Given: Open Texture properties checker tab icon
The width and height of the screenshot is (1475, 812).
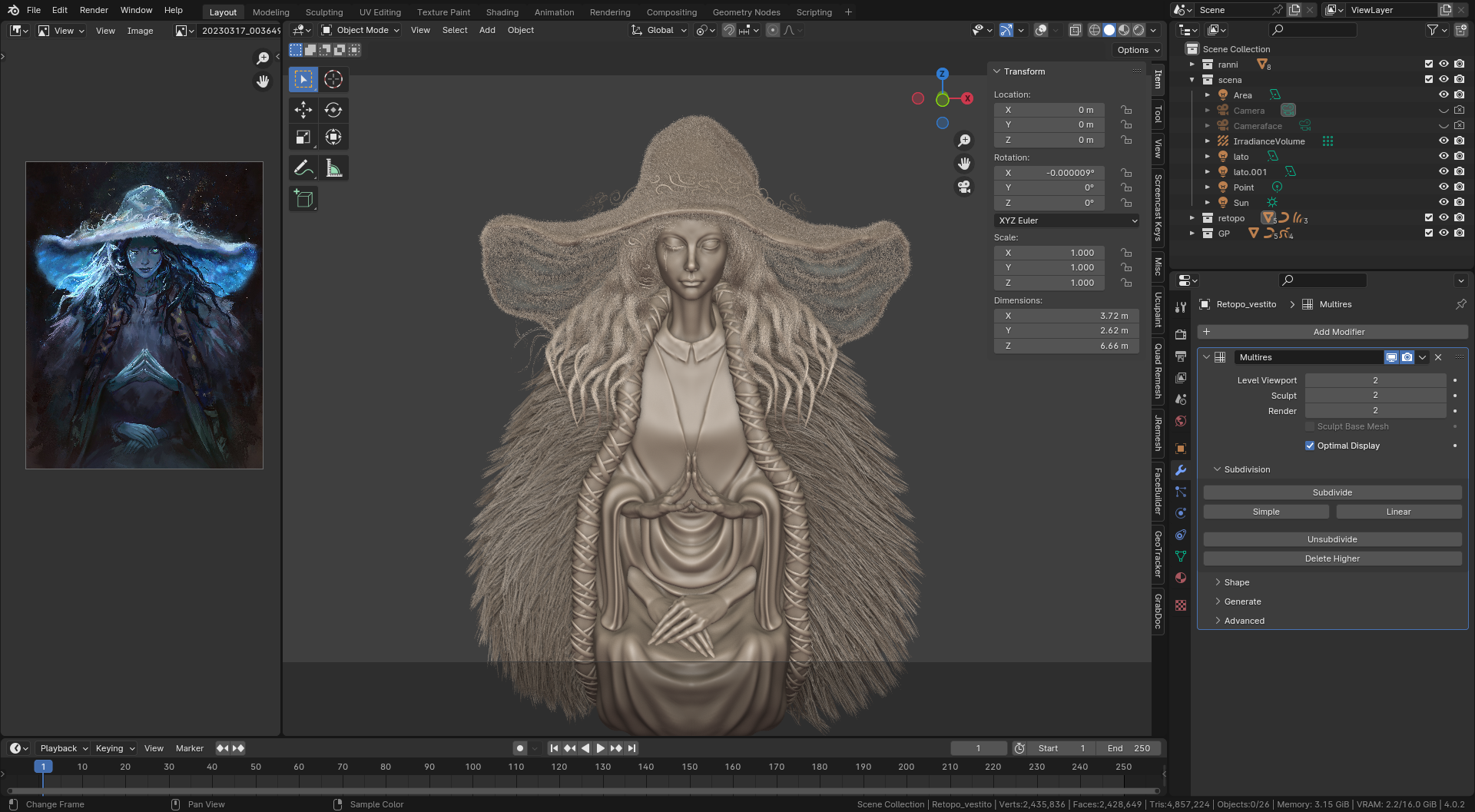Looking at the screenshot, I should point(1181,605).
